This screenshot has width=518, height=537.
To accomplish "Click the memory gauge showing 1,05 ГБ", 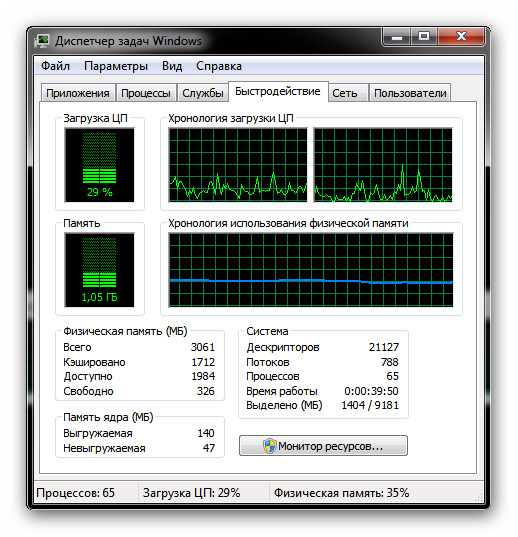I will click(100, 270).
